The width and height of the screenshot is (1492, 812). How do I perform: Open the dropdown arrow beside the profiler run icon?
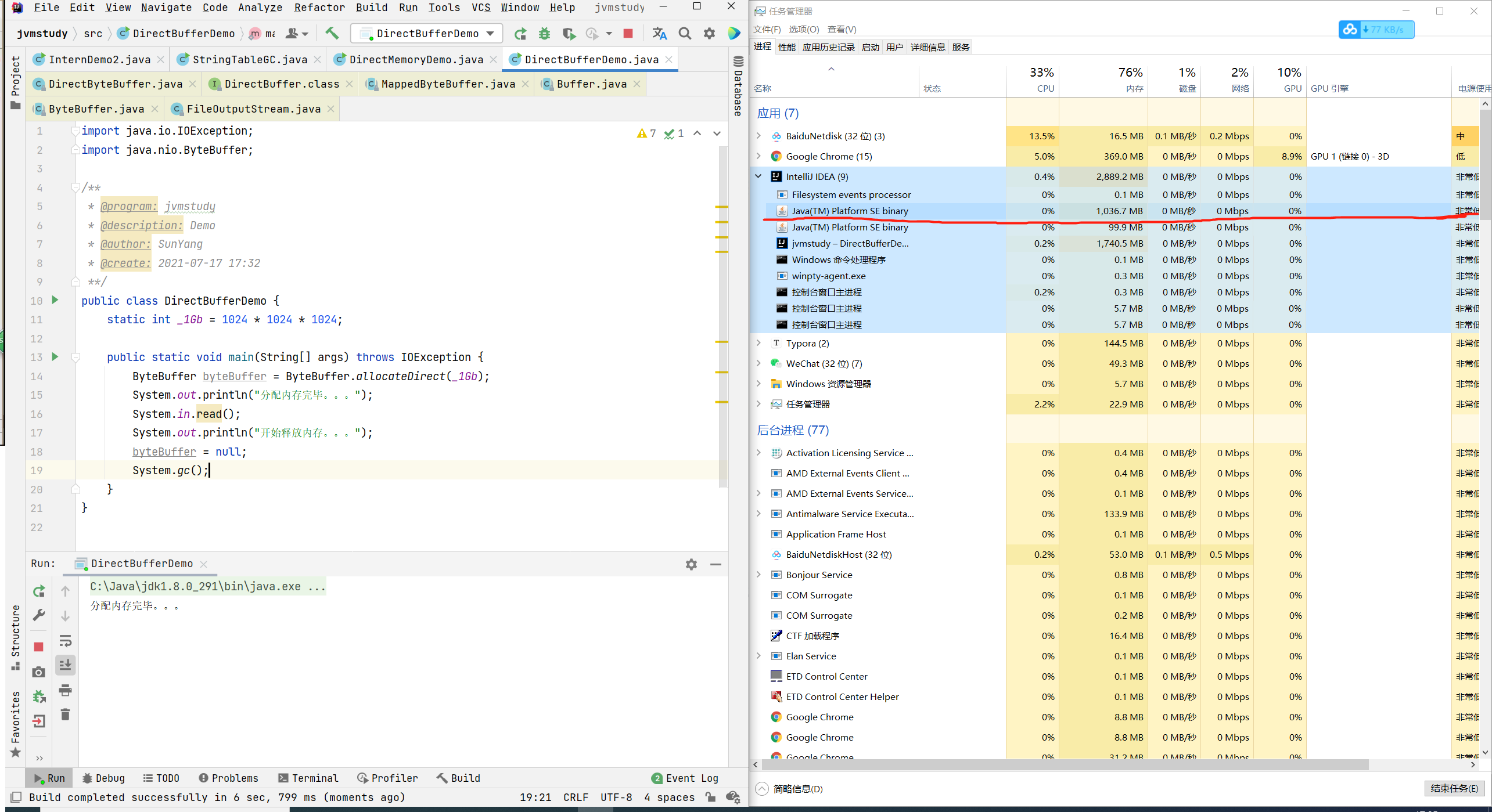point(609,34)
